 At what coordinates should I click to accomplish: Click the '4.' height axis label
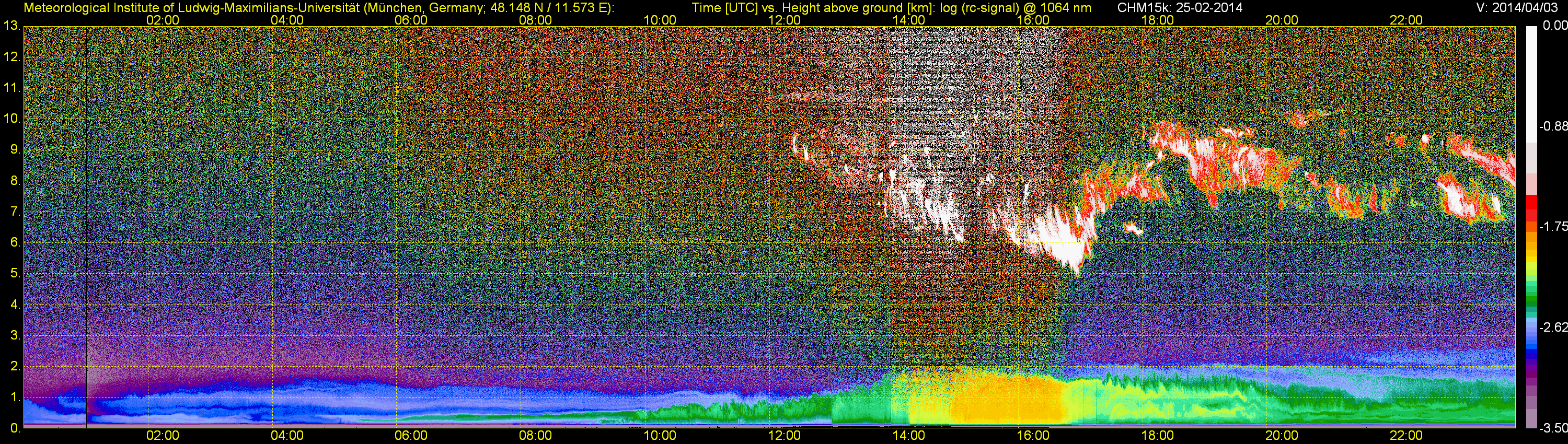tap(15, 304)
